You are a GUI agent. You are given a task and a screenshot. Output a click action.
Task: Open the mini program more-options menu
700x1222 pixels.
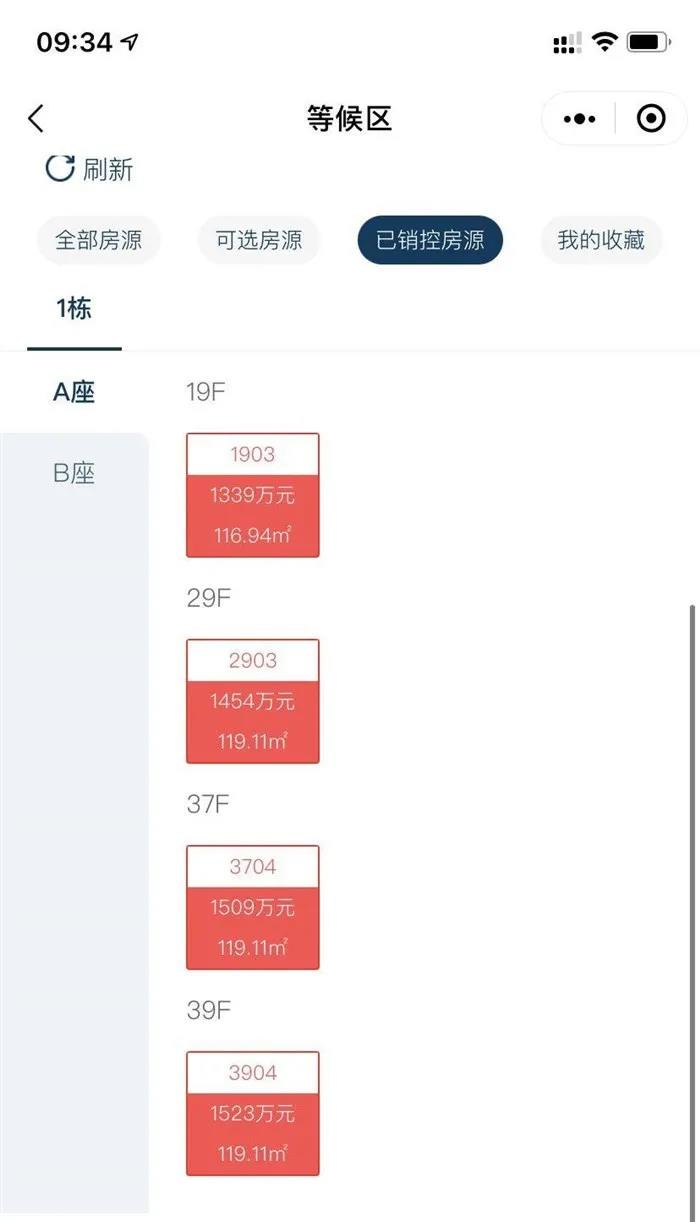579,119
